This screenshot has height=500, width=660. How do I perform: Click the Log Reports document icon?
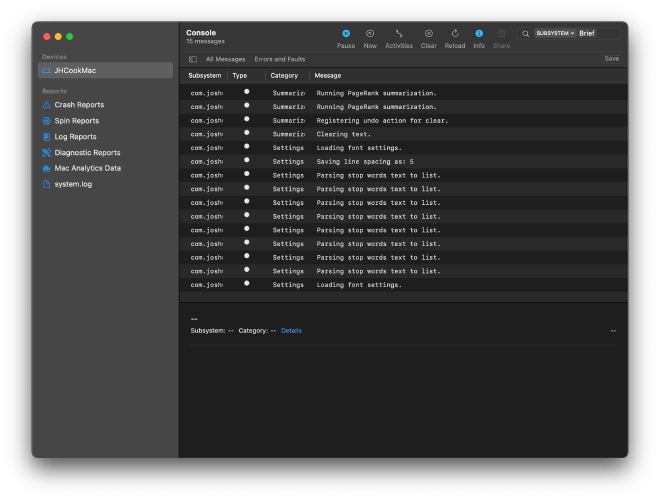(x=47, y=137)
